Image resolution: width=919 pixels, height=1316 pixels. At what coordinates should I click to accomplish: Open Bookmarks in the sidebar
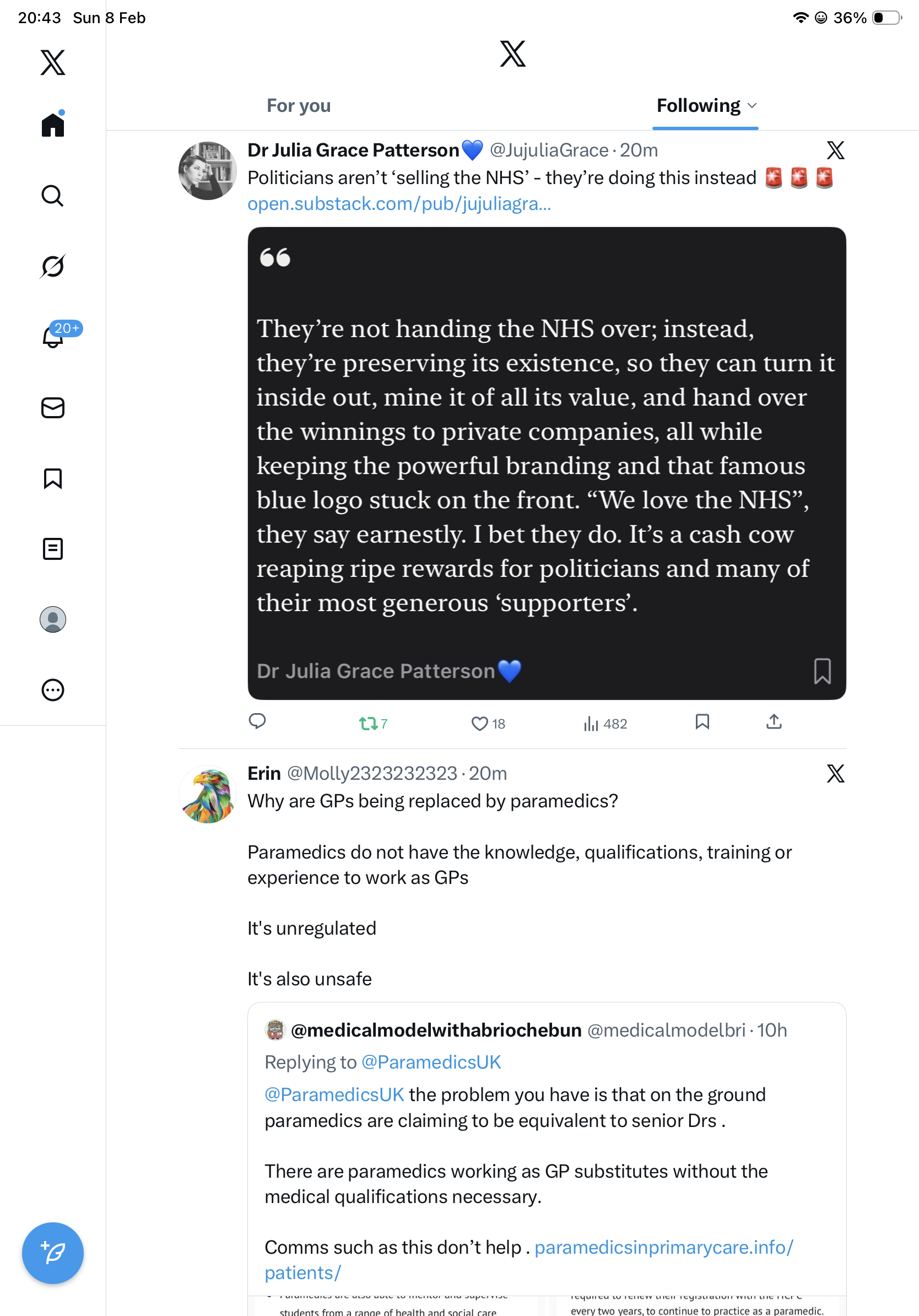click(x=53, y=478)
